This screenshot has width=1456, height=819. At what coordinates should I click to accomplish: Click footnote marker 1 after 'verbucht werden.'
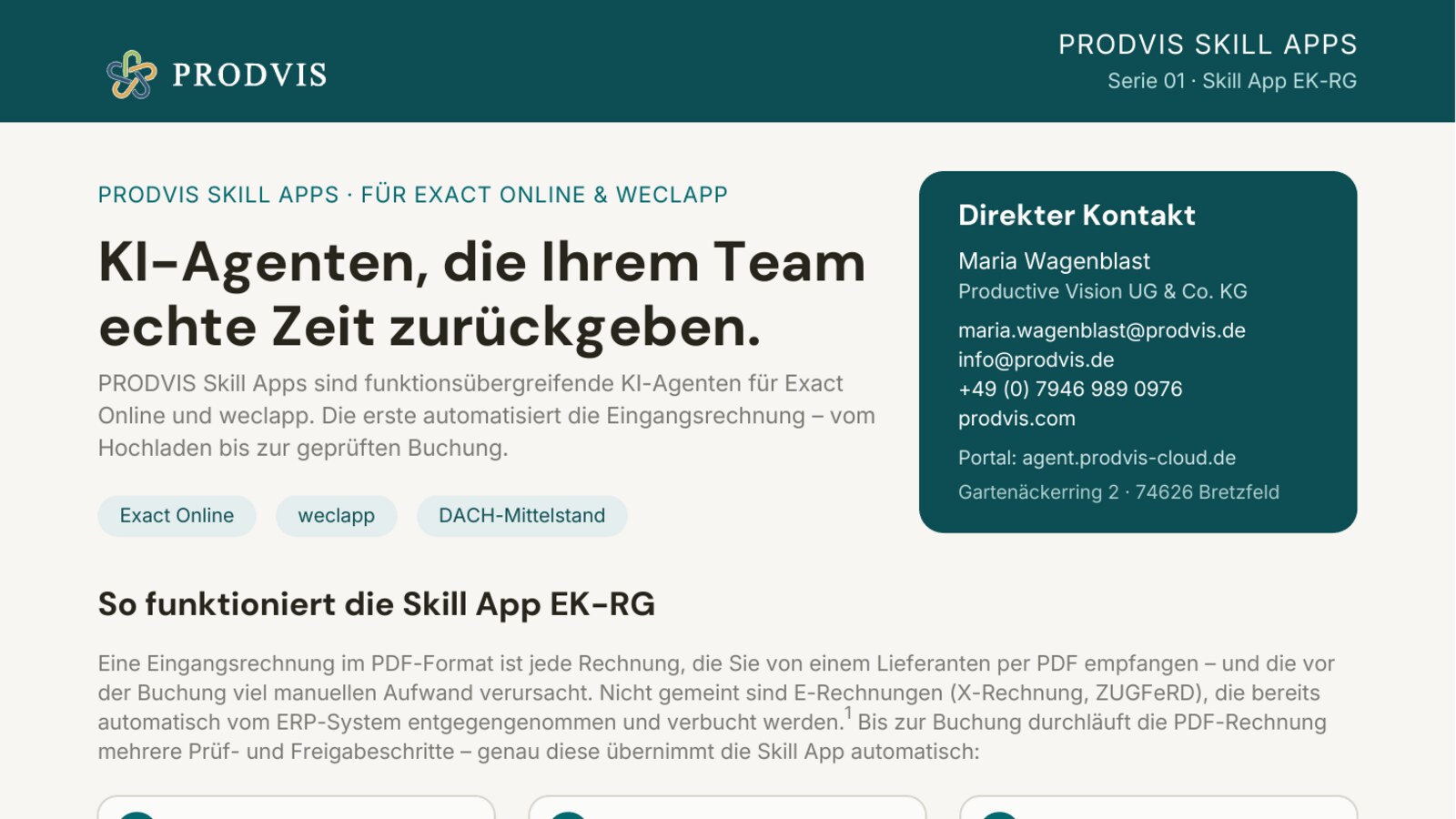point(848,713)
